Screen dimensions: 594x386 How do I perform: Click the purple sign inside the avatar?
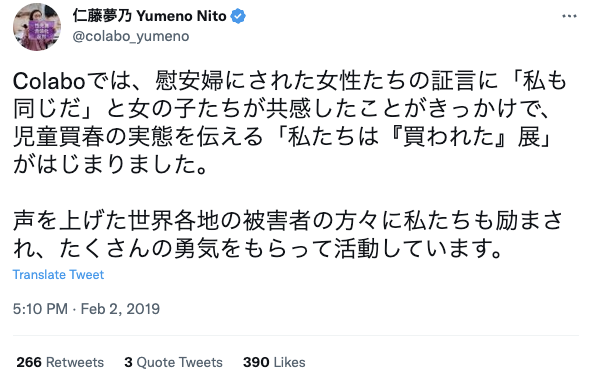point(42,30)
